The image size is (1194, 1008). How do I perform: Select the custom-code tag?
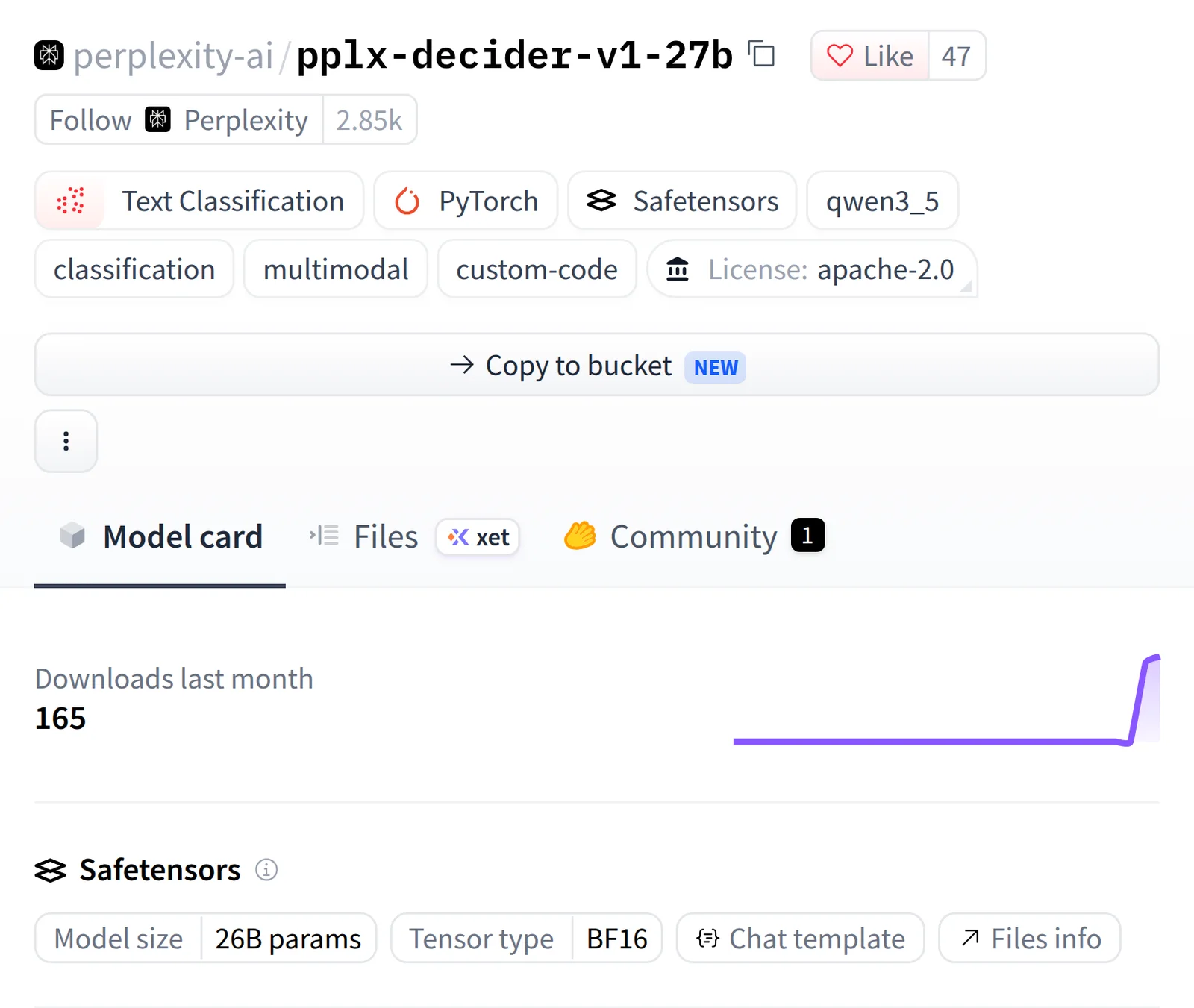tap(537, 269)
